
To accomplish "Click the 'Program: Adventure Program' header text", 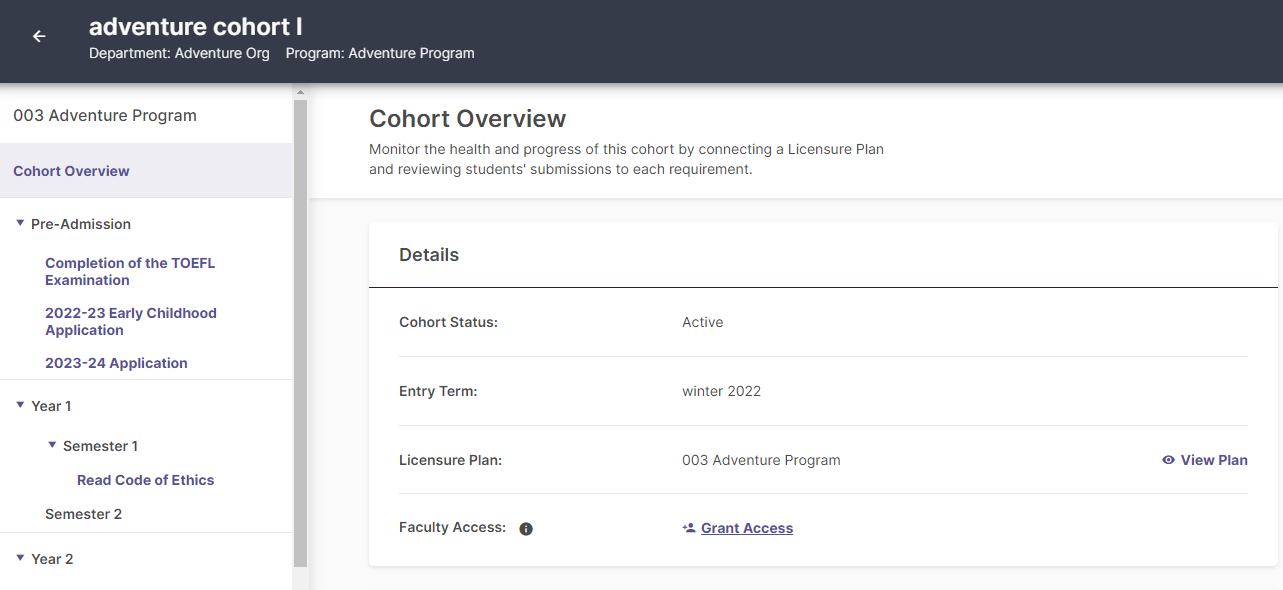I will [x=380, y=53].
